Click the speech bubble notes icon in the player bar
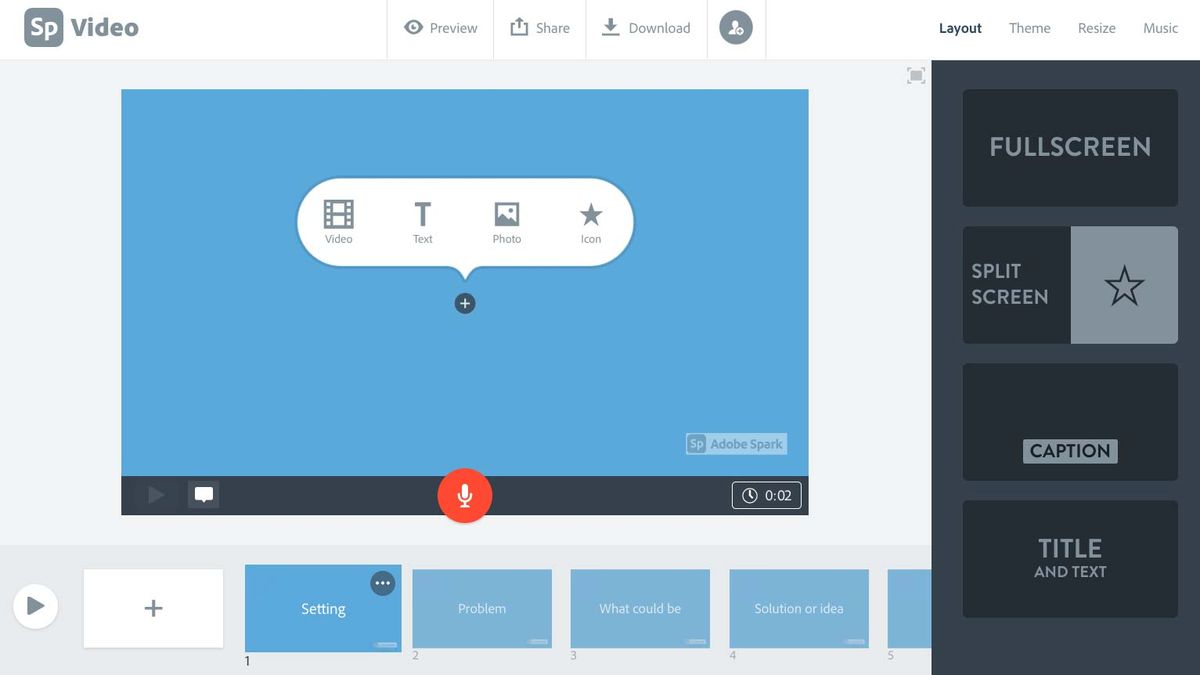Image resolution: width=1200 pixels, height=675 pixels. click(203, 493)
